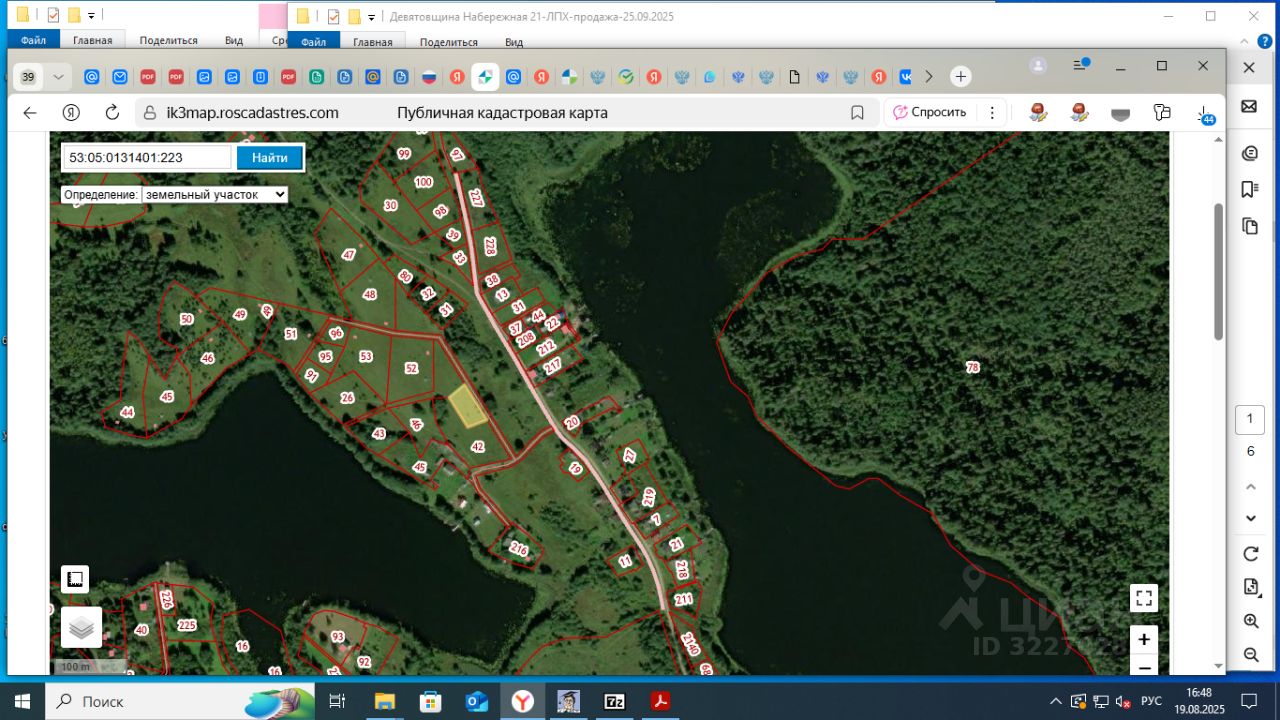Click the Спросить assistant button

click(x=930, y=113)
